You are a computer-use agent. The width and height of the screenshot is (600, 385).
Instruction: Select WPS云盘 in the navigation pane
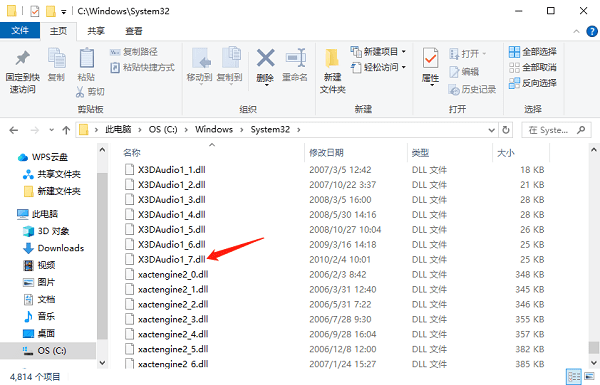[43, 157]
